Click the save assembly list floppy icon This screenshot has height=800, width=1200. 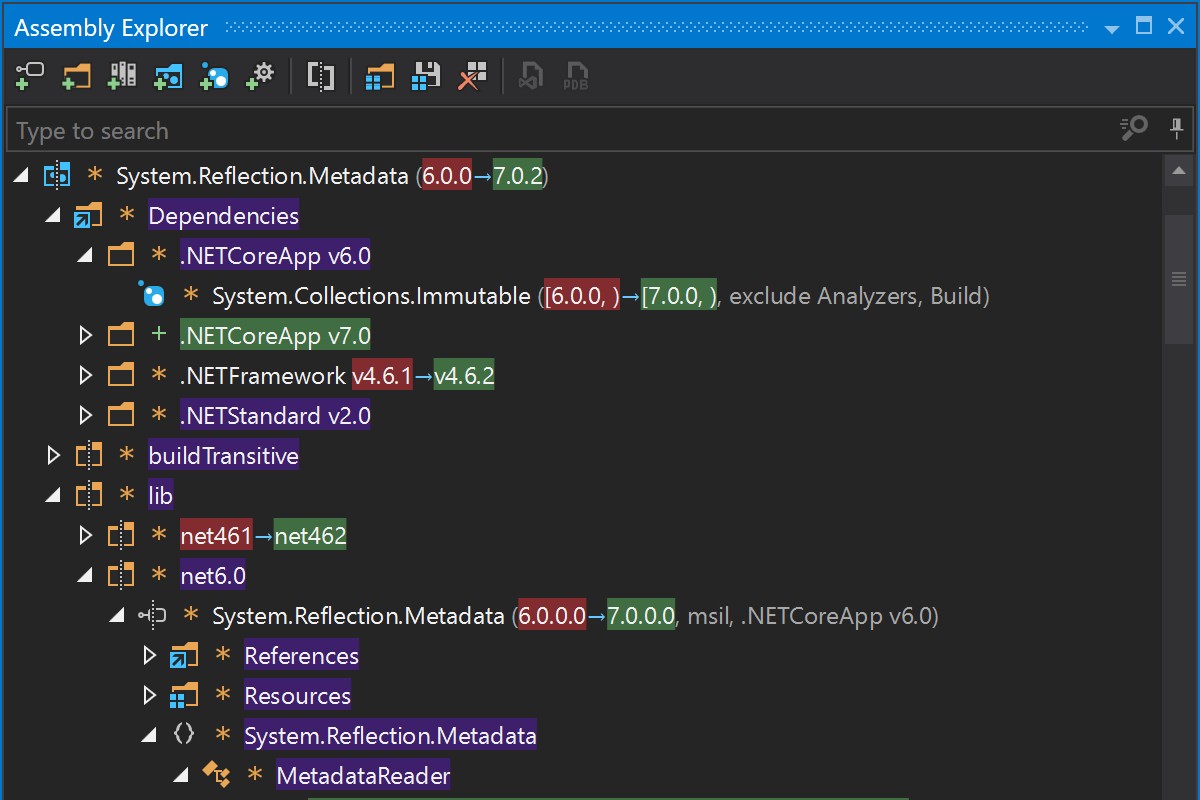point(427,76)
